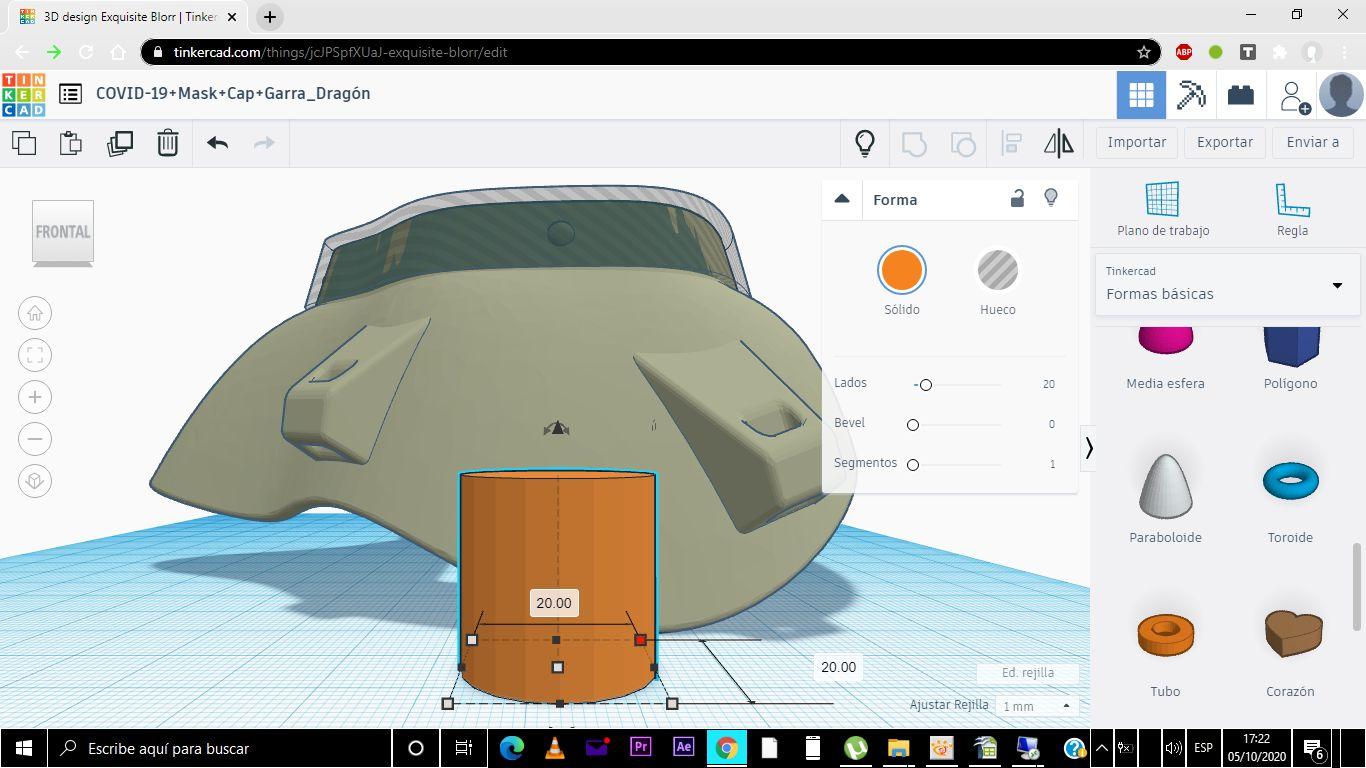
Task: Open the Align tool
Action: [1011, 143]
